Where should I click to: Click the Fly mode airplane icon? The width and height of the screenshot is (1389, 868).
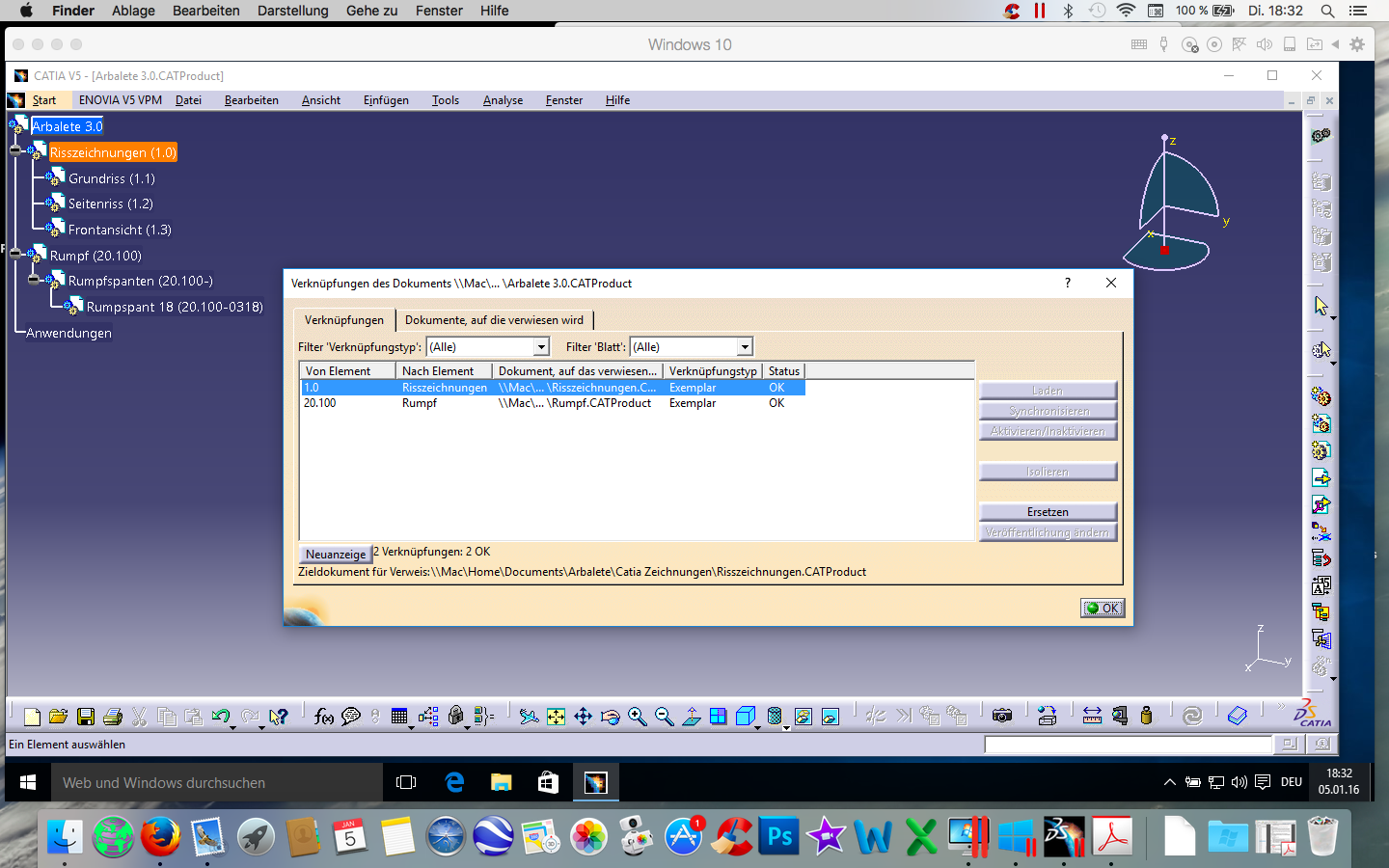tap(529, 716)
